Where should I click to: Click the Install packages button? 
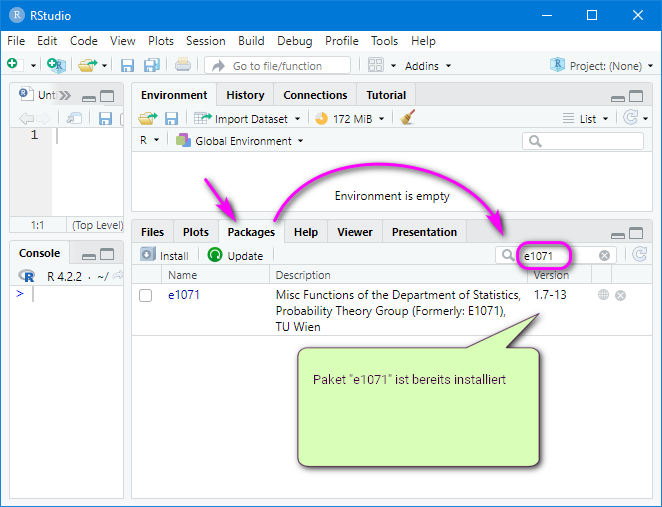164,255
